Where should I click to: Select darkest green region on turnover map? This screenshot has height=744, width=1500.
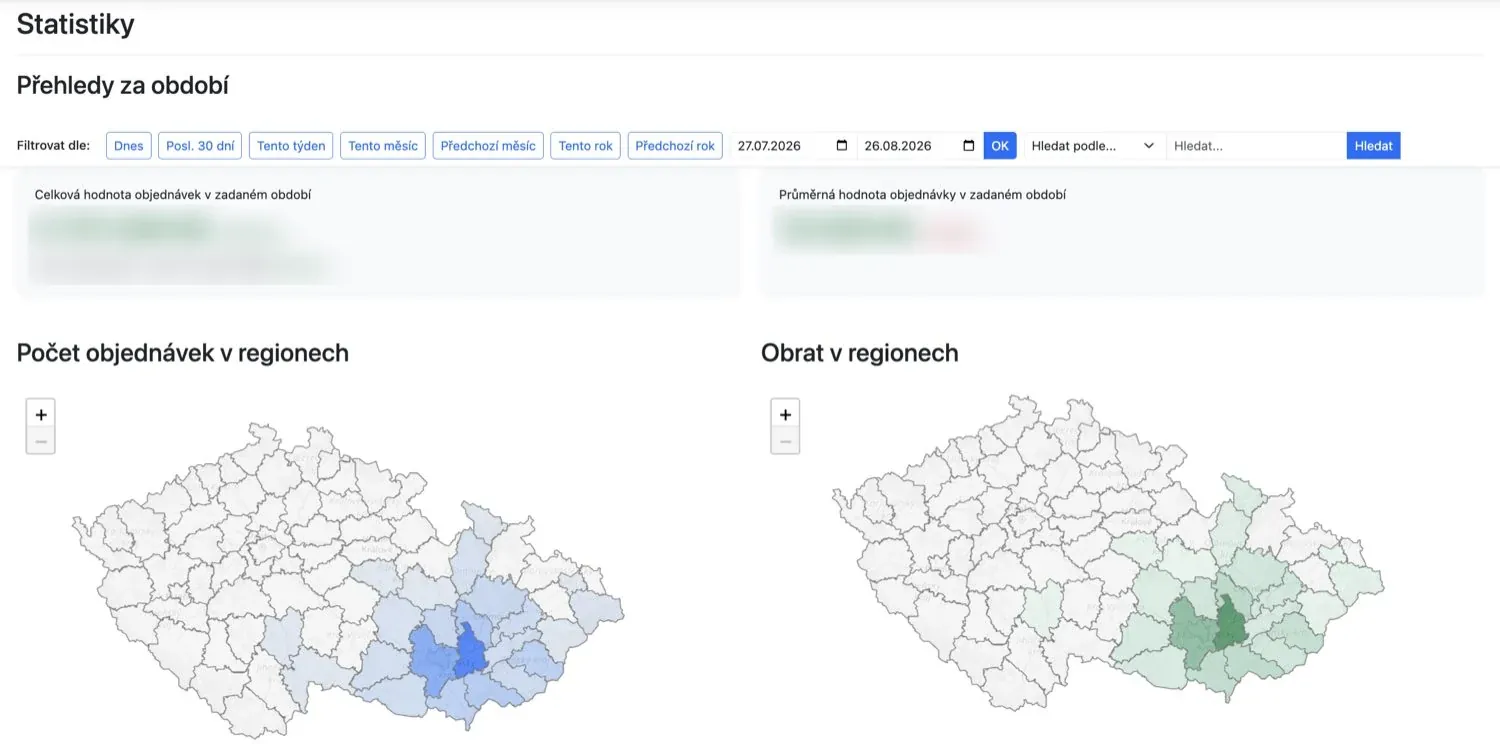pos(1229,626)
